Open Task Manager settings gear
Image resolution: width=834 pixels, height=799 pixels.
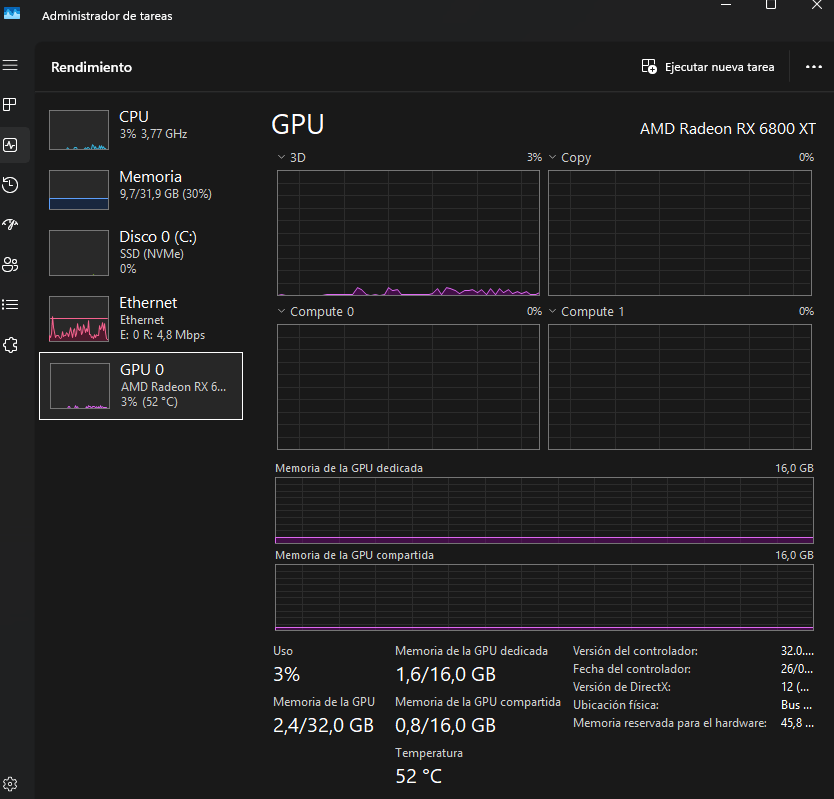coord(10,784)
